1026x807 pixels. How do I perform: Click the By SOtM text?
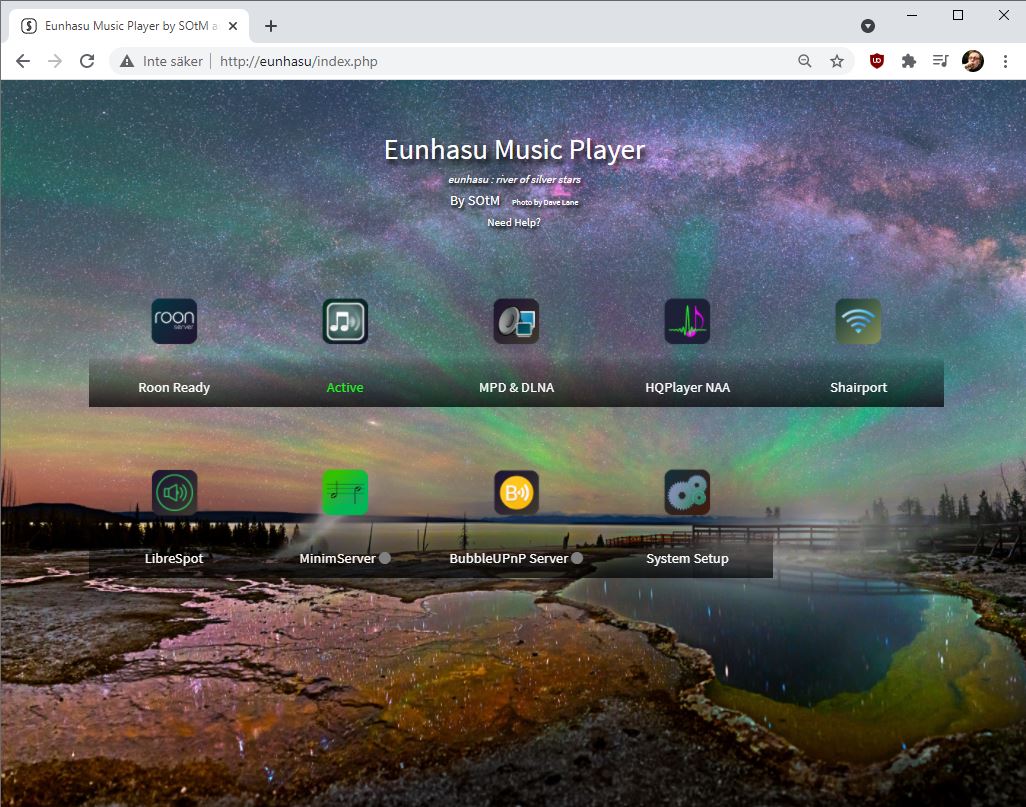(x=474, y=201)
